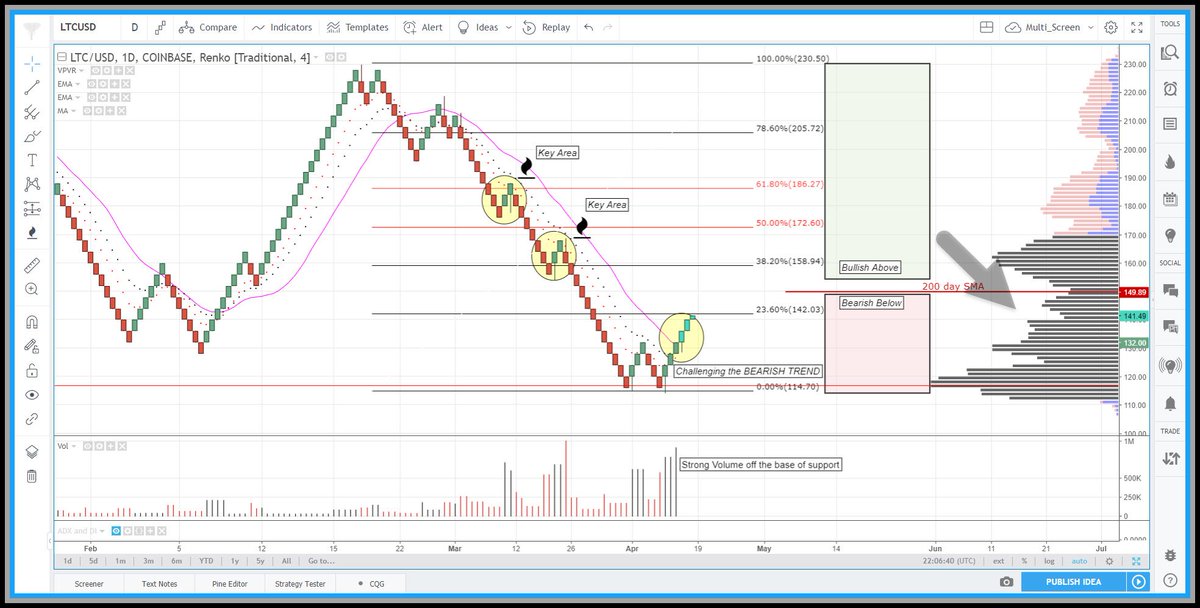Toggle log scale on price axis

(1047, 561)
